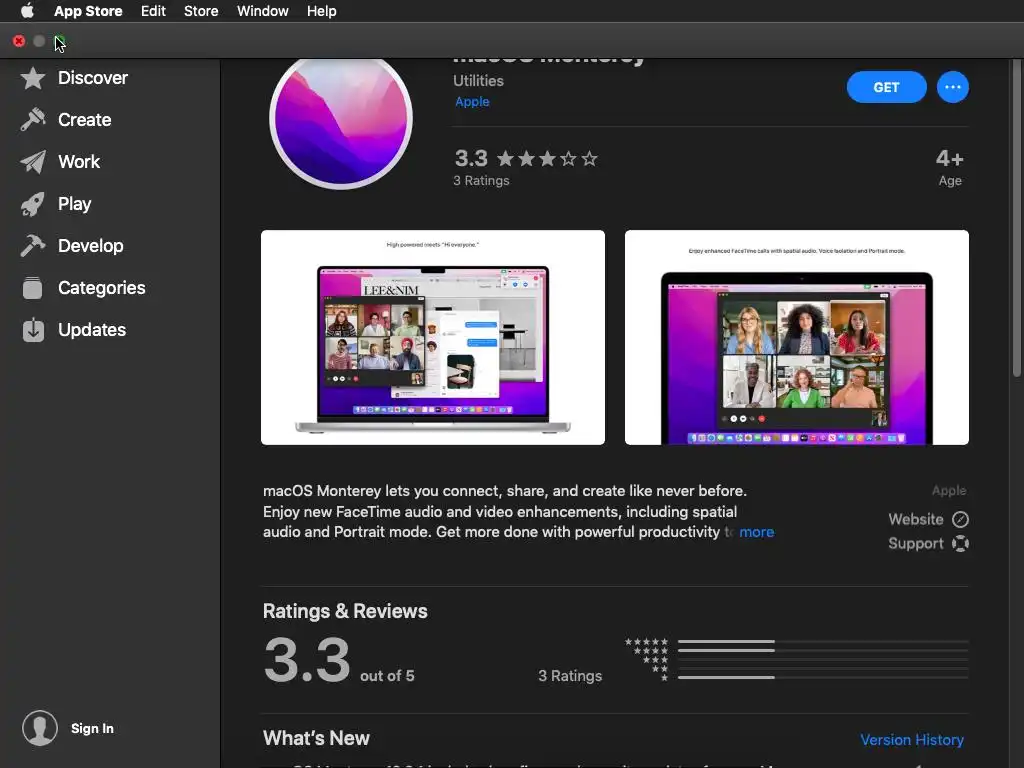Viewport: 1024px width, 768px height.
Task: Click the 4+ Age rating
Action: (950, 167)
